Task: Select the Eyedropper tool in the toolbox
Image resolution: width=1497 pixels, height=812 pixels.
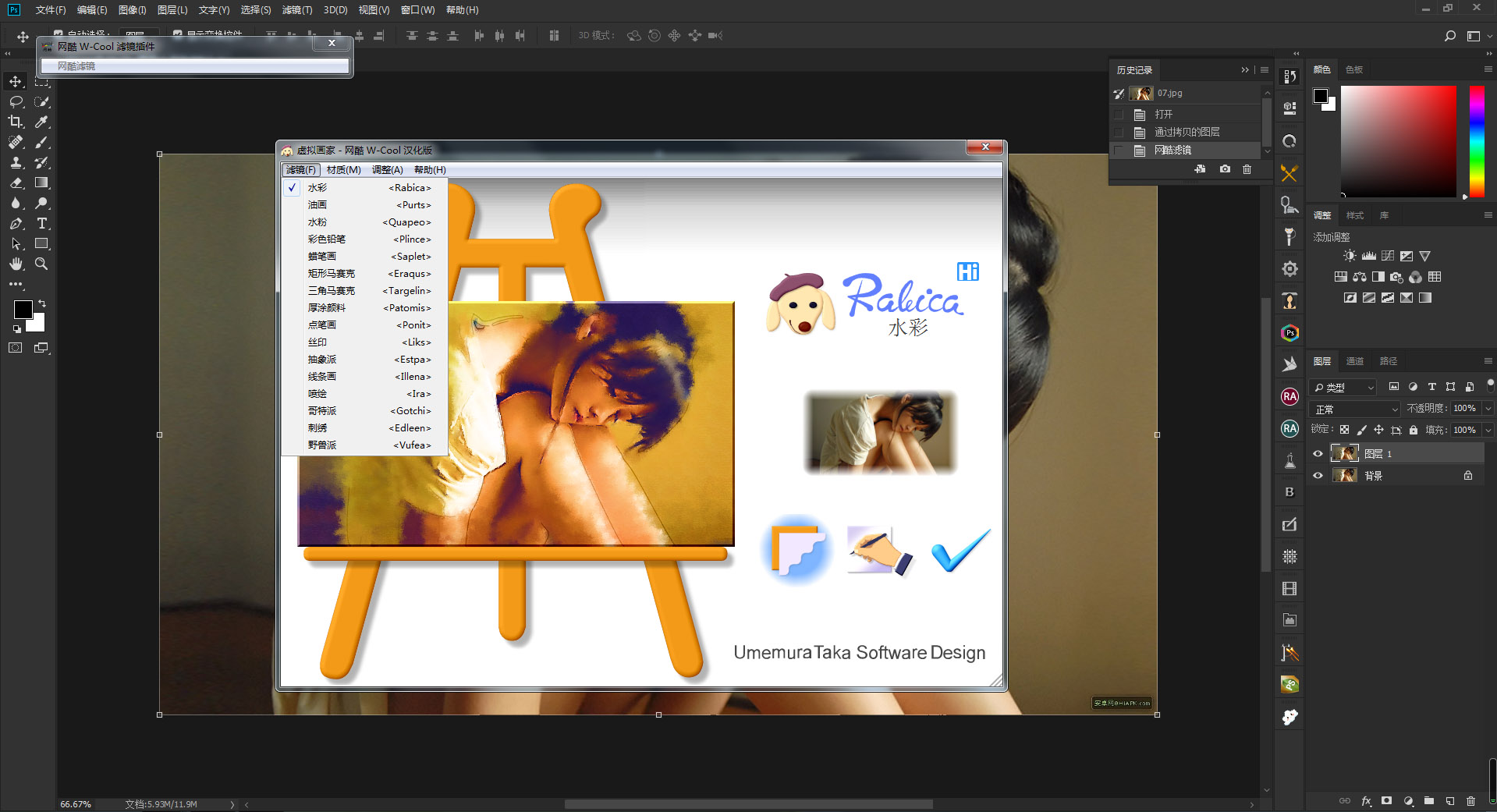Action: (x=42, y=122)
